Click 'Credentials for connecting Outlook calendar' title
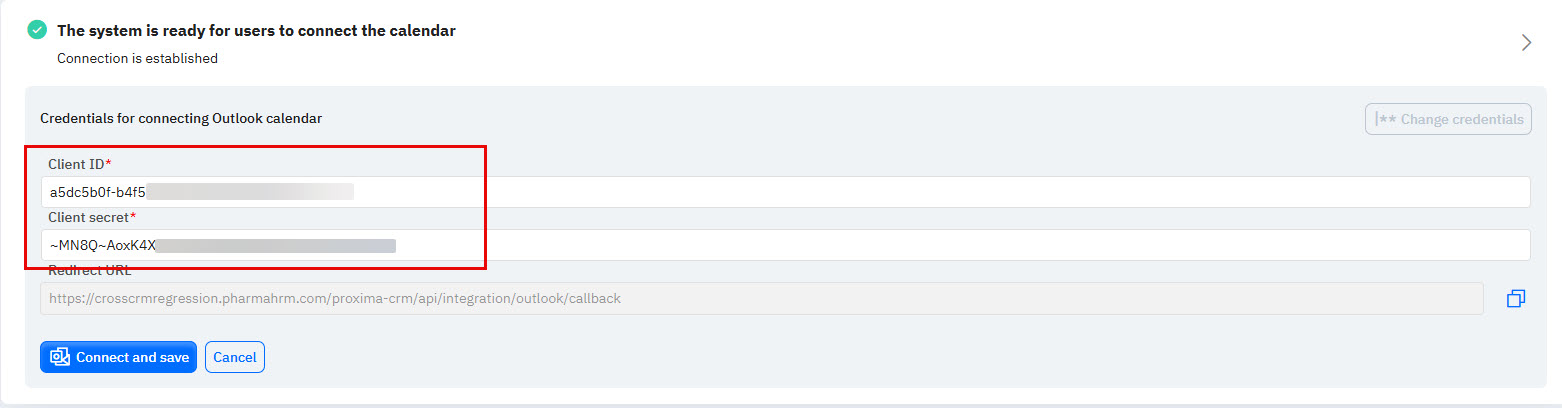 [181, 118]
